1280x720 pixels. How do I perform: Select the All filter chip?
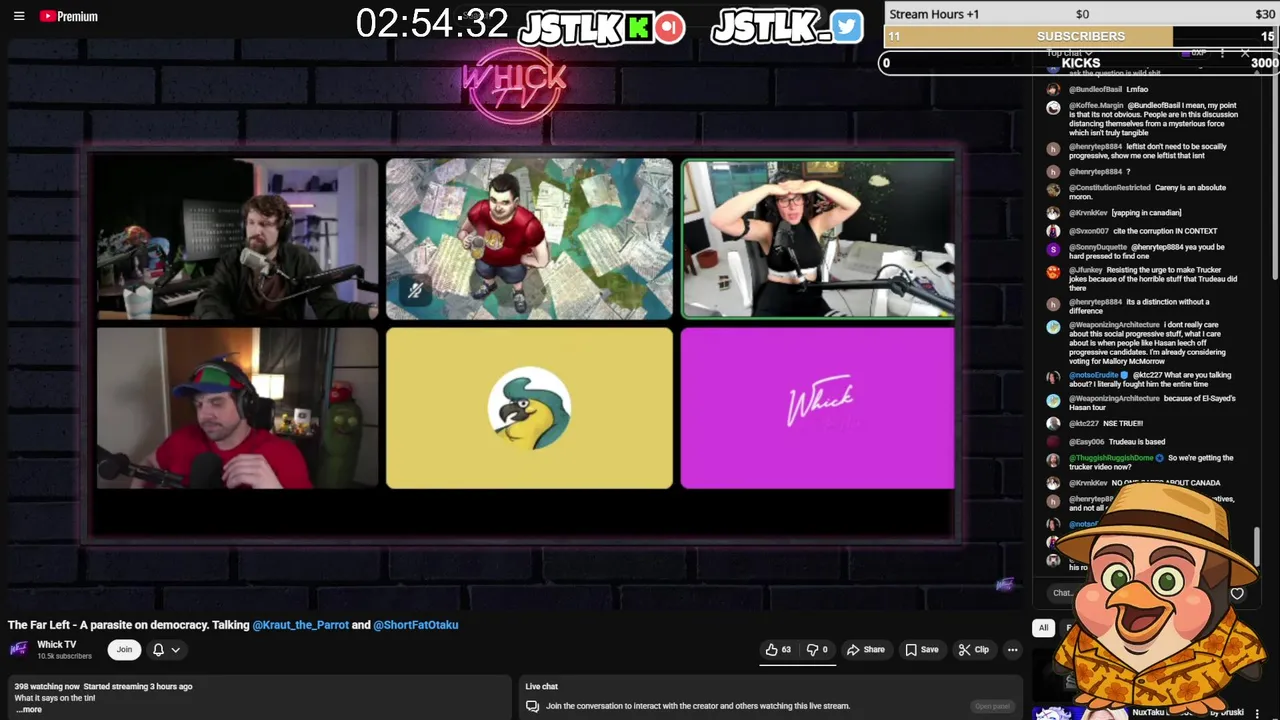[x=1043, y=628]
